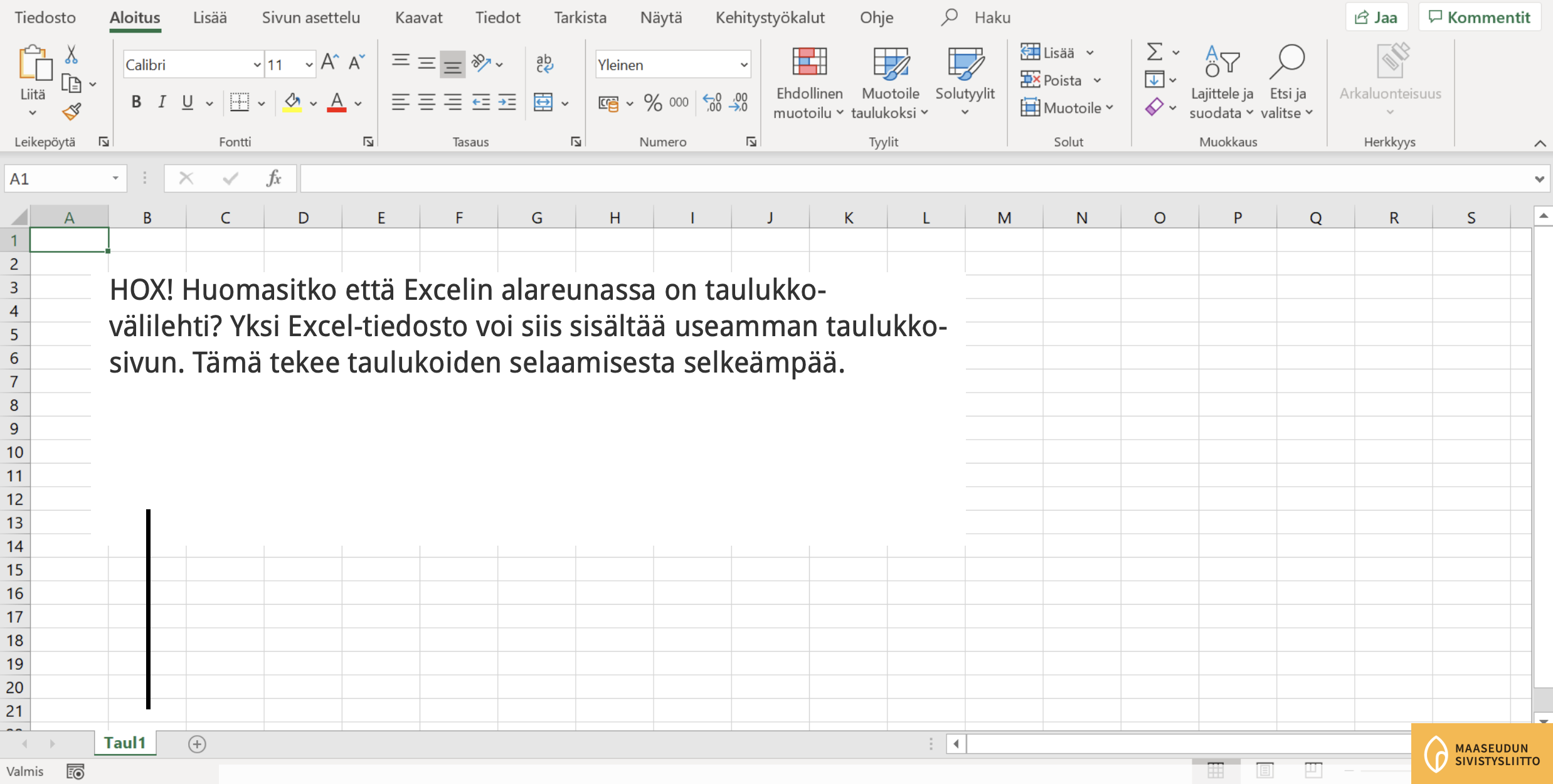
Task: Switch to the Kaavat tab
Action: click(x=418, y=18)
